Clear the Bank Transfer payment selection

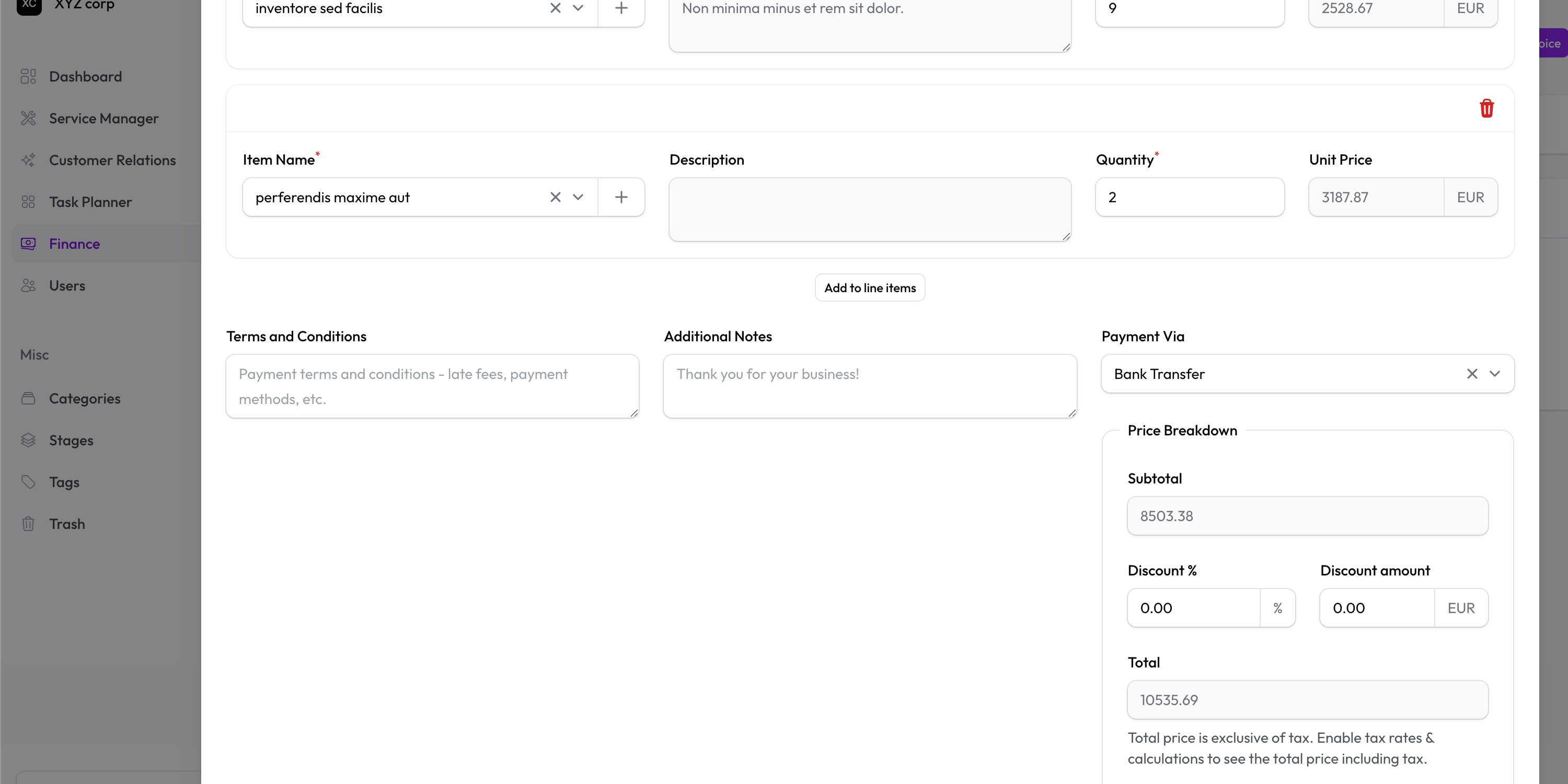1472,374
